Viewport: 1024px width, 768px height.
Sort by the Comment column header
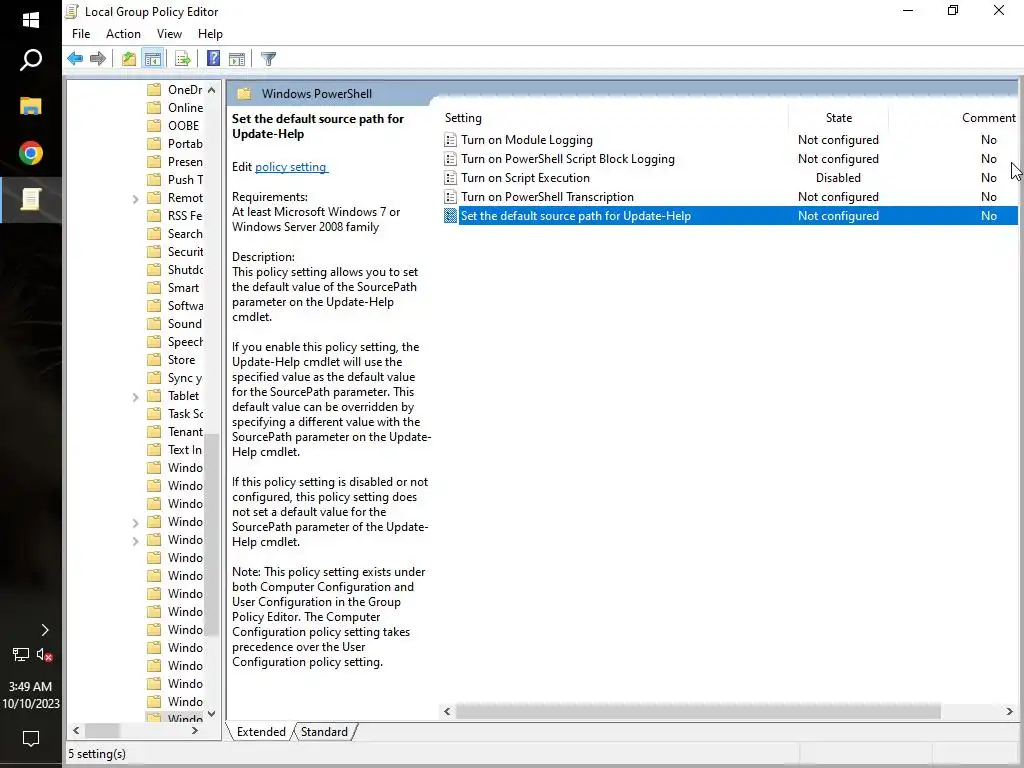pos(988,118)
